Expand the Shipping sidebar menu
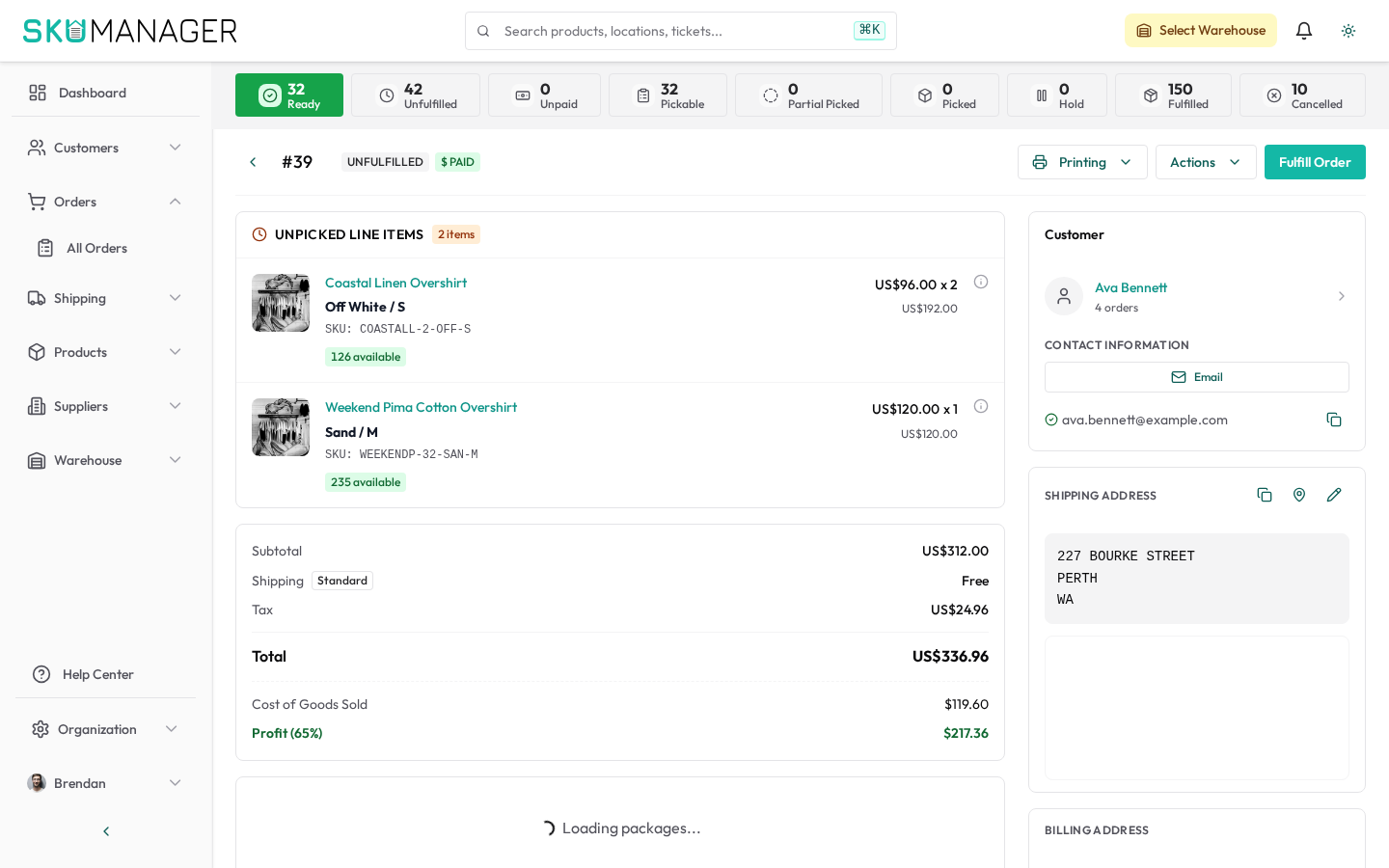This screenshot has width=1389, height=868. click(x=105, y=298)
